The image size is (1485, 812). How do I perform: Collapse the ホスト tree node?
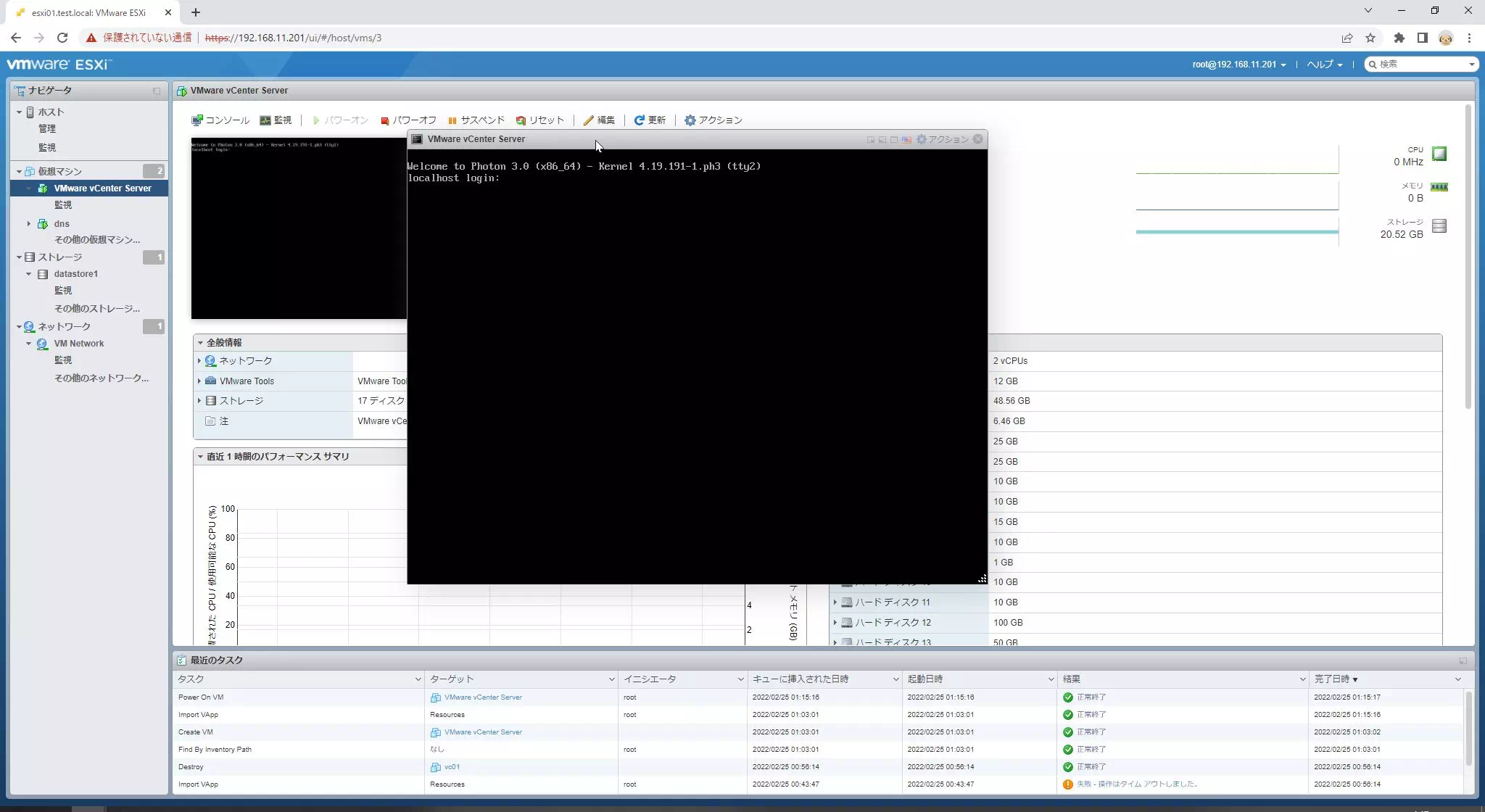19,112
